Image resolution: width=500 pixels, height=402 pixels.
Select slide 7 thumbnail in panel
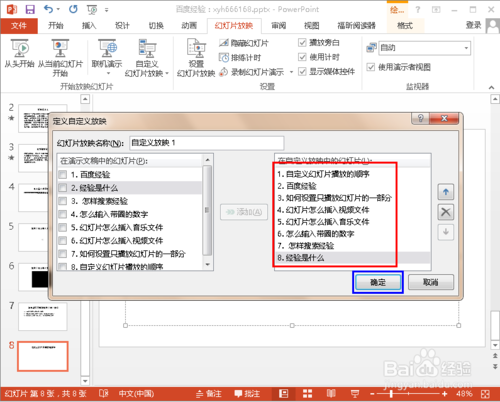43,316
